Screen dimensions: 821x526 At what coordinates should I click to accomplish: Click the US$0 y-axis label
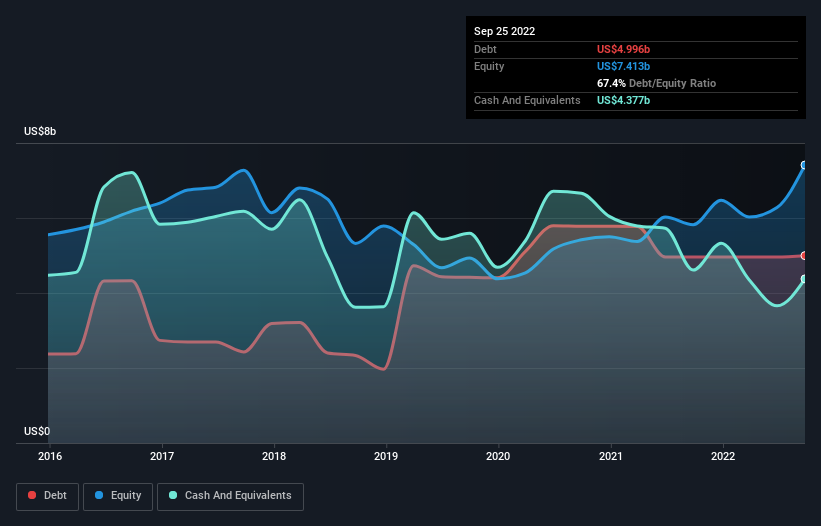pyautogui.click(x=37, y=431)
